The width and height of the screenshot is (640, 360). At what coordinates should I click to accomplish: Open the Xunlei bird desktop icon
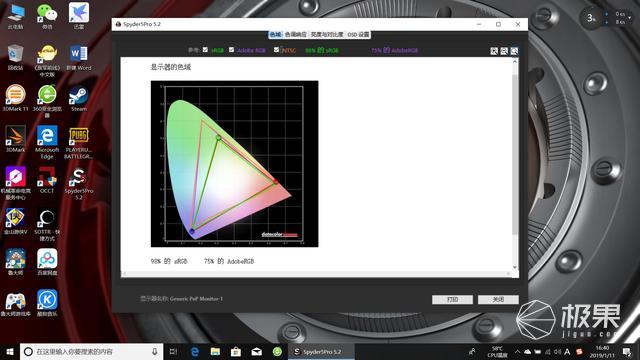[x=79, y=16]
